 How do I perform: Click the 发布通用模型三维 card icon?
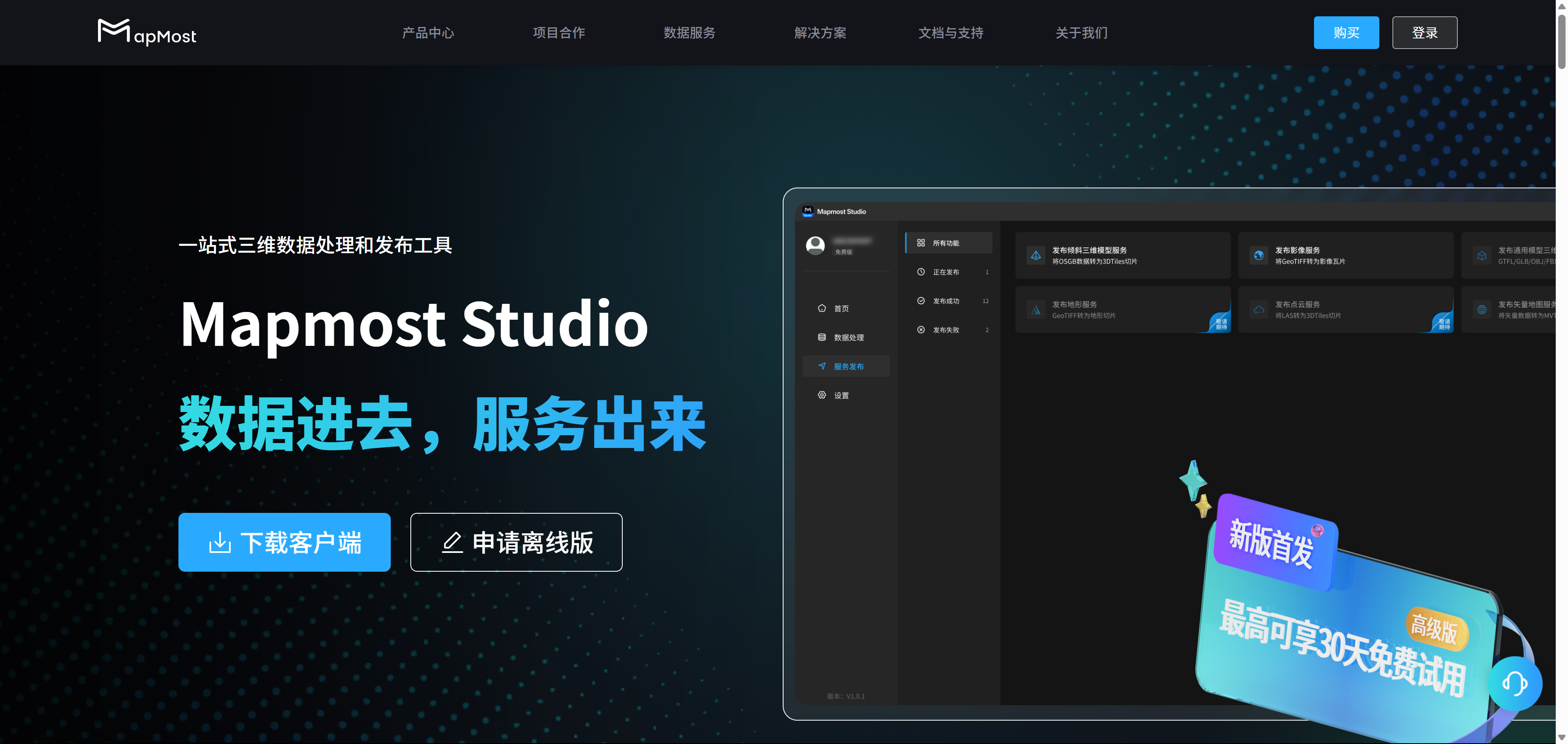pos(1482,256)
